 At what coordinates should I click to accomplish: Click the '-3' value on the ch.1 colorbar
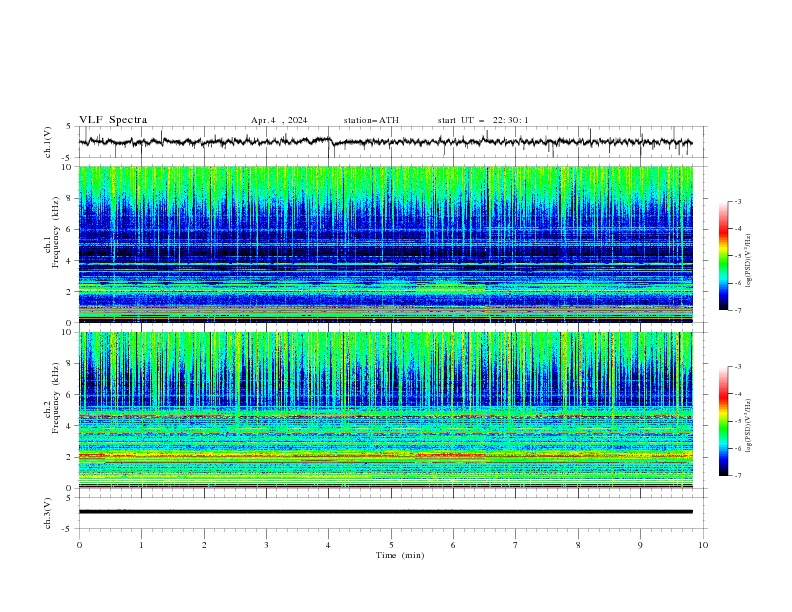point(737,201)
